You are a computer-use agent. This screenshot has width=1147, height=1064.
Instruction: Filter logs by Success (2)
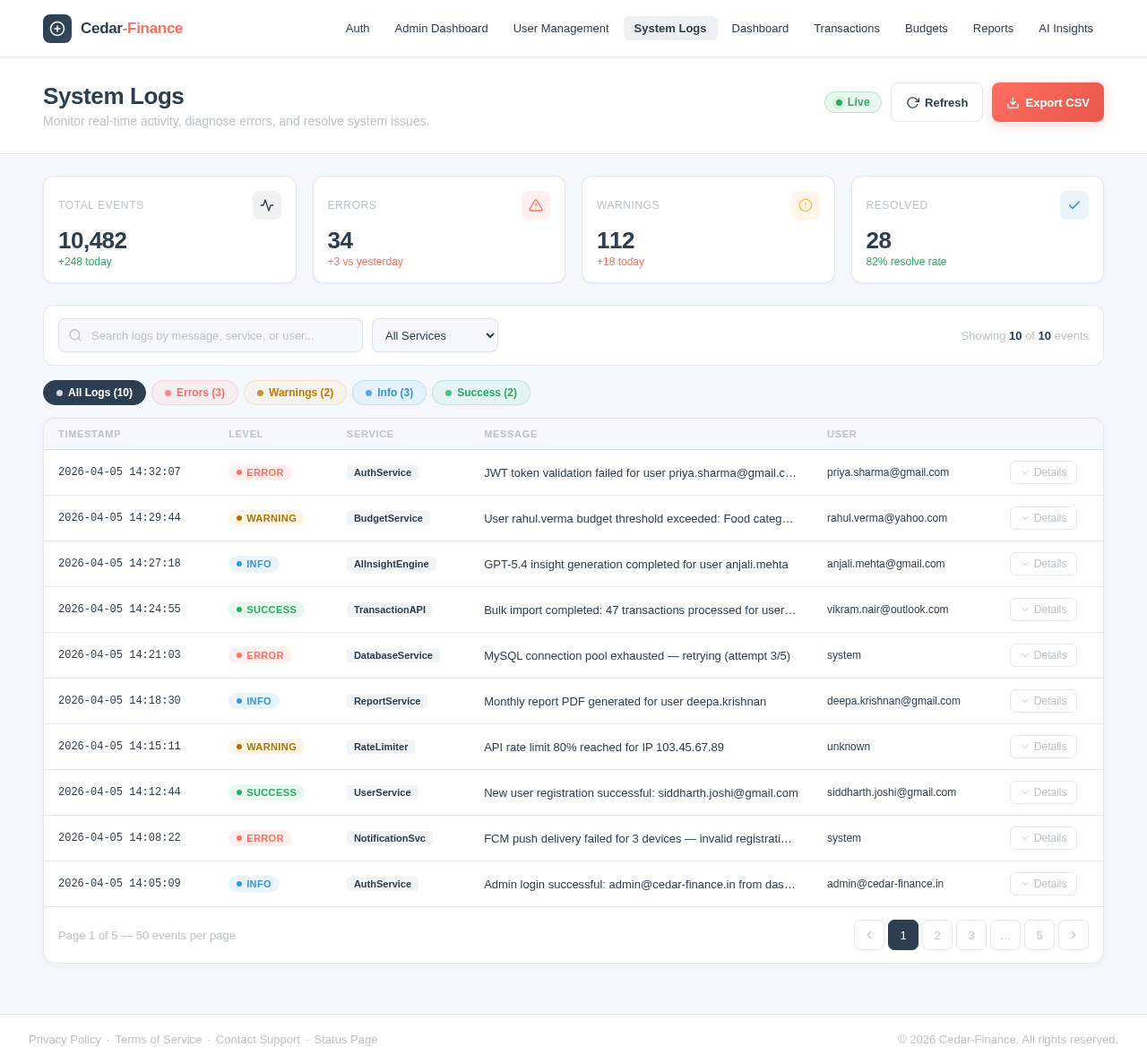coord(481,393)
